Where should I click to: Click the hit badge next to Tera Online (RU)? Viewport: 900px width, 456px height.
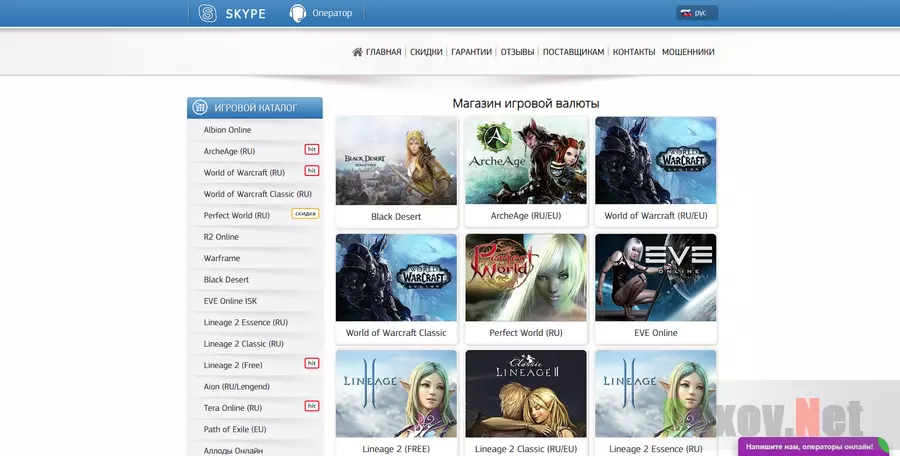click(312, 406)
